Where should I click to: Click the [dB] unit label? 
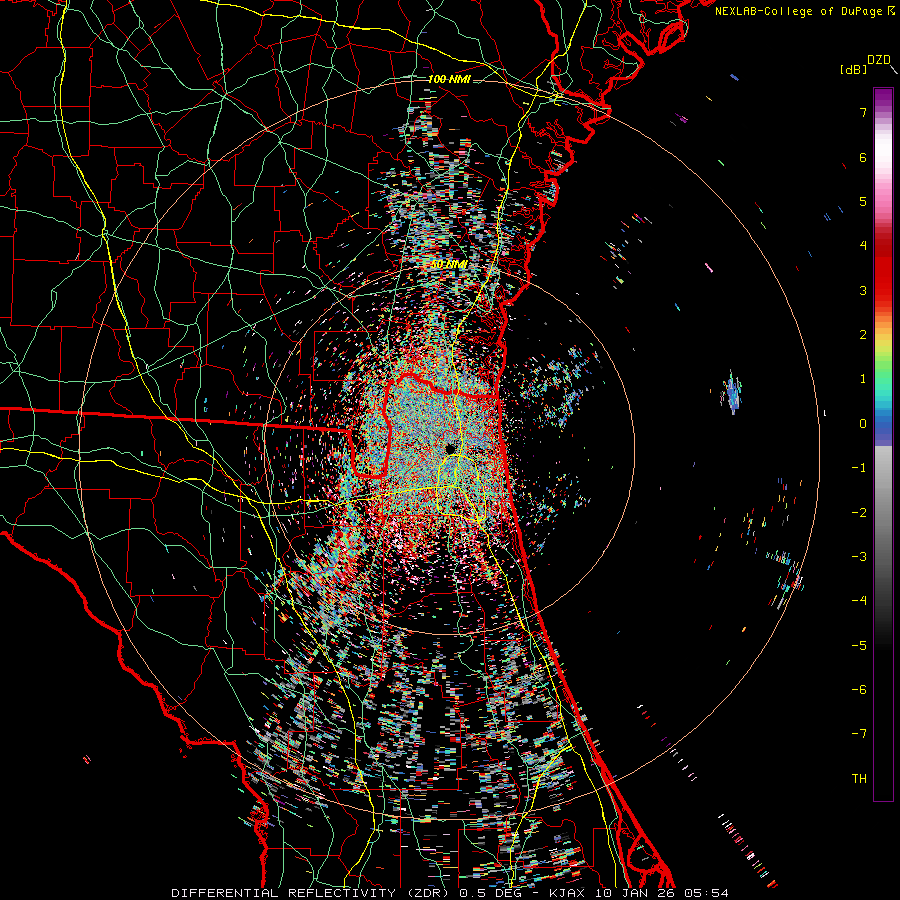[853, 69]
